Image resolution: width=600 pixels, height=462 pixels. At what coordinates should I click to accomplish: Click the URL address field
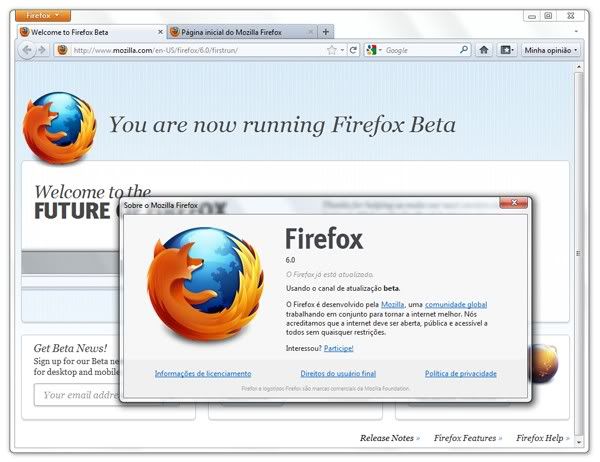pyautogui.click(x=197, y=50)
